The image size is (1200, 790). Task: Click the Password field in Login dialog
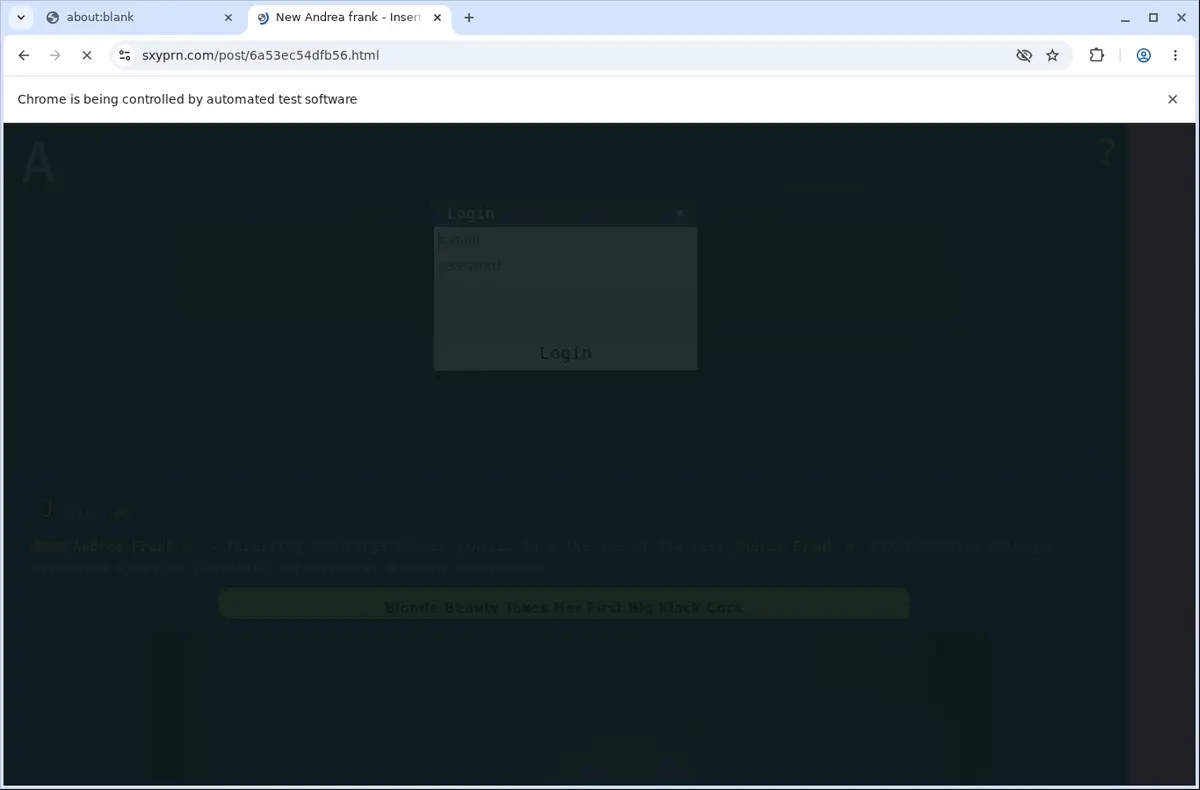(565, 266)
